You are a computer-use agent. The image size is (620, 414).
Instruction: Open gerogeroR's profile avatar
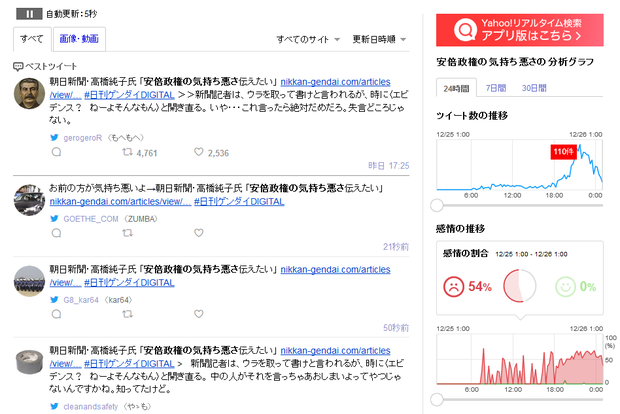tap(30, 93)
